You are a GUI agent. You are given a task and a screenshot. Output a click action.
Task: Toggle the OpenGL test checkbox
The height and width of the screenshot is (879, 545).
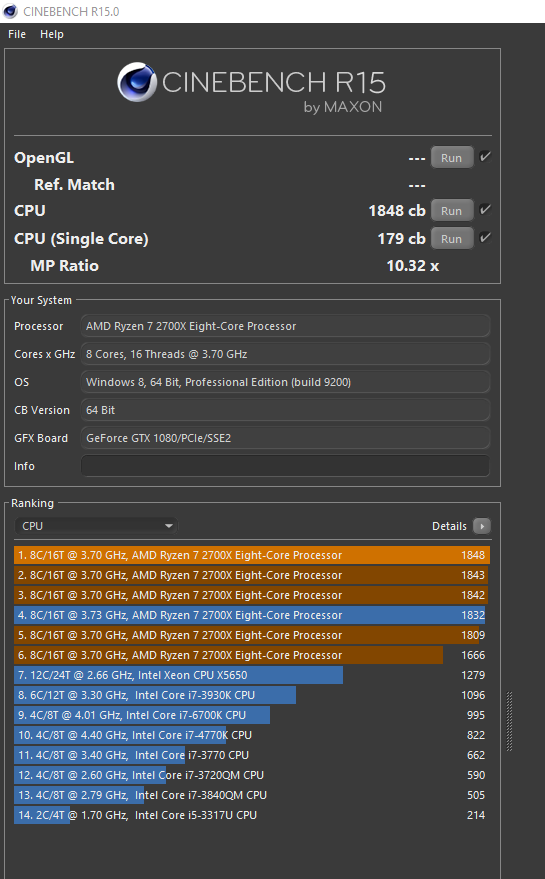click(486, 156)
